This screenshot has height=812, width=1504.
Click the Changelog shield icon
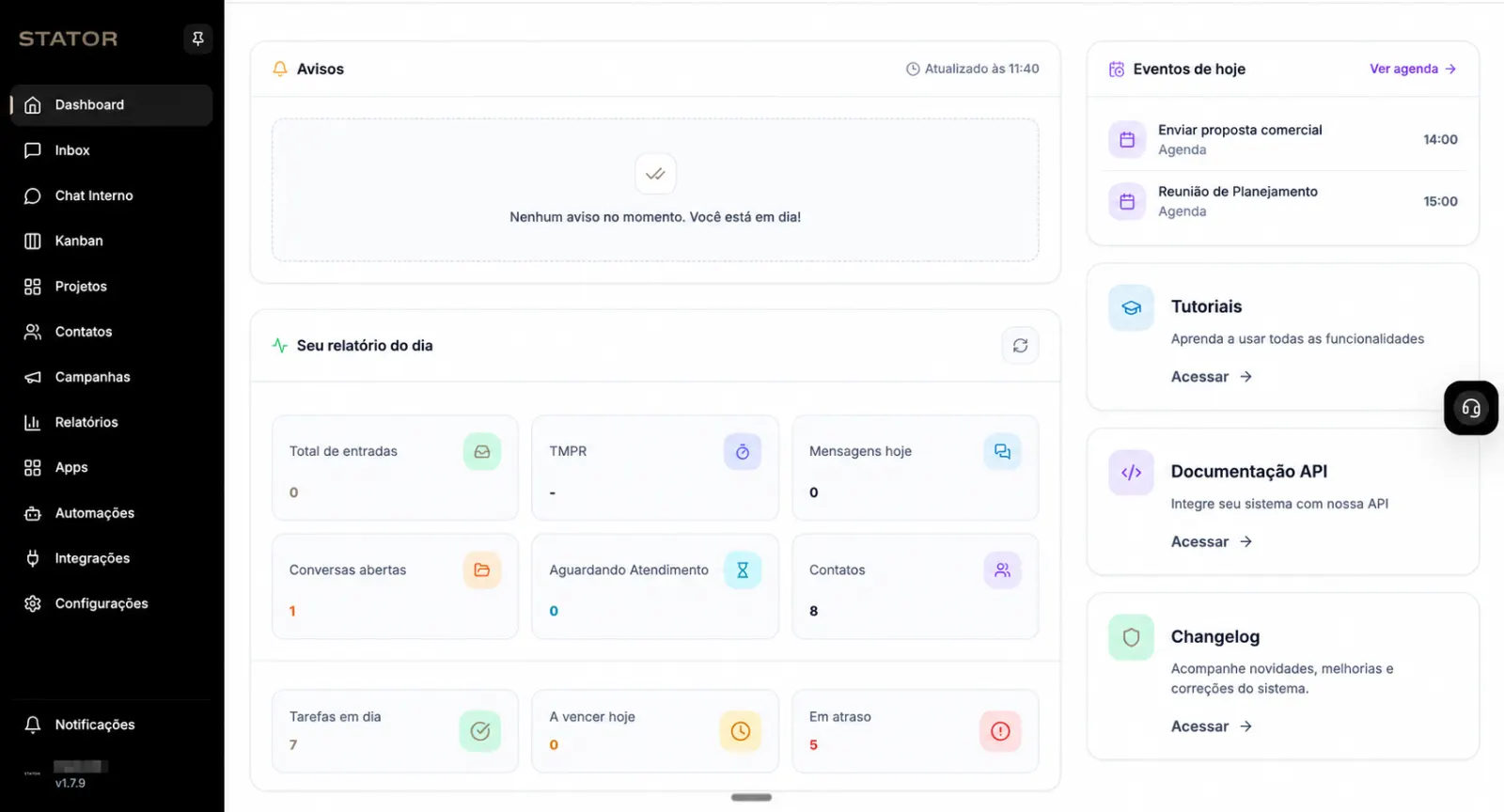point(1131,638)
